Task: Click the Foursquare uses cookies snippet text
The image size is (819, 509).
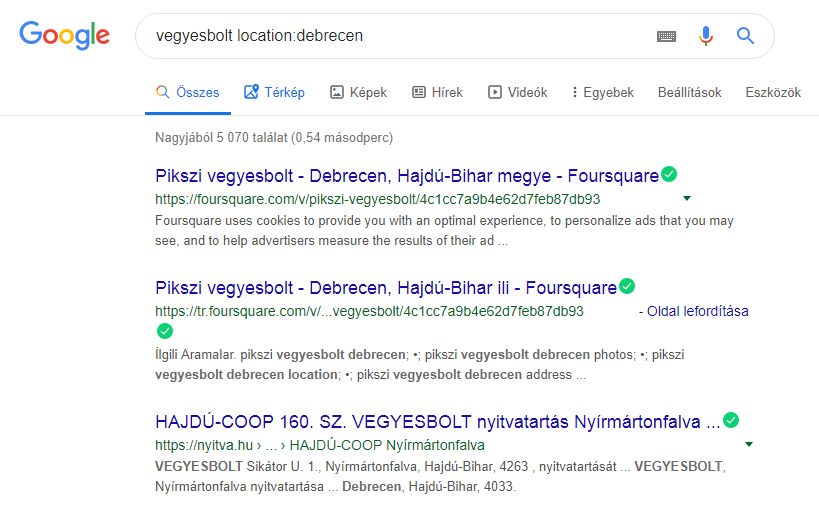Action: pyautogui.click(x=444, y=230)
